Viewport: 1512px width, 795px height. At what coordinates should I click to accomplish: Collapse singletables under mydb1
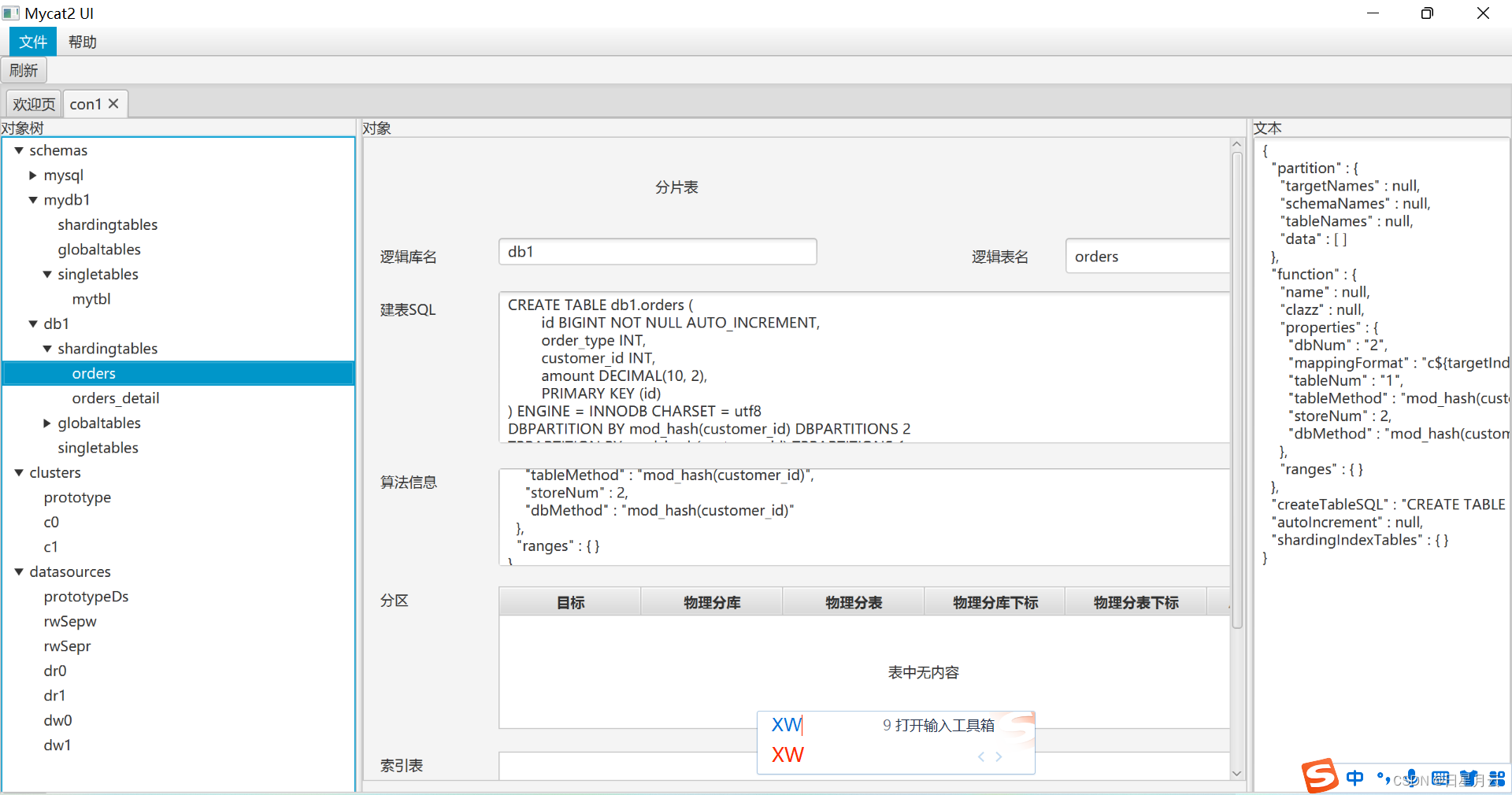(47, 275)
